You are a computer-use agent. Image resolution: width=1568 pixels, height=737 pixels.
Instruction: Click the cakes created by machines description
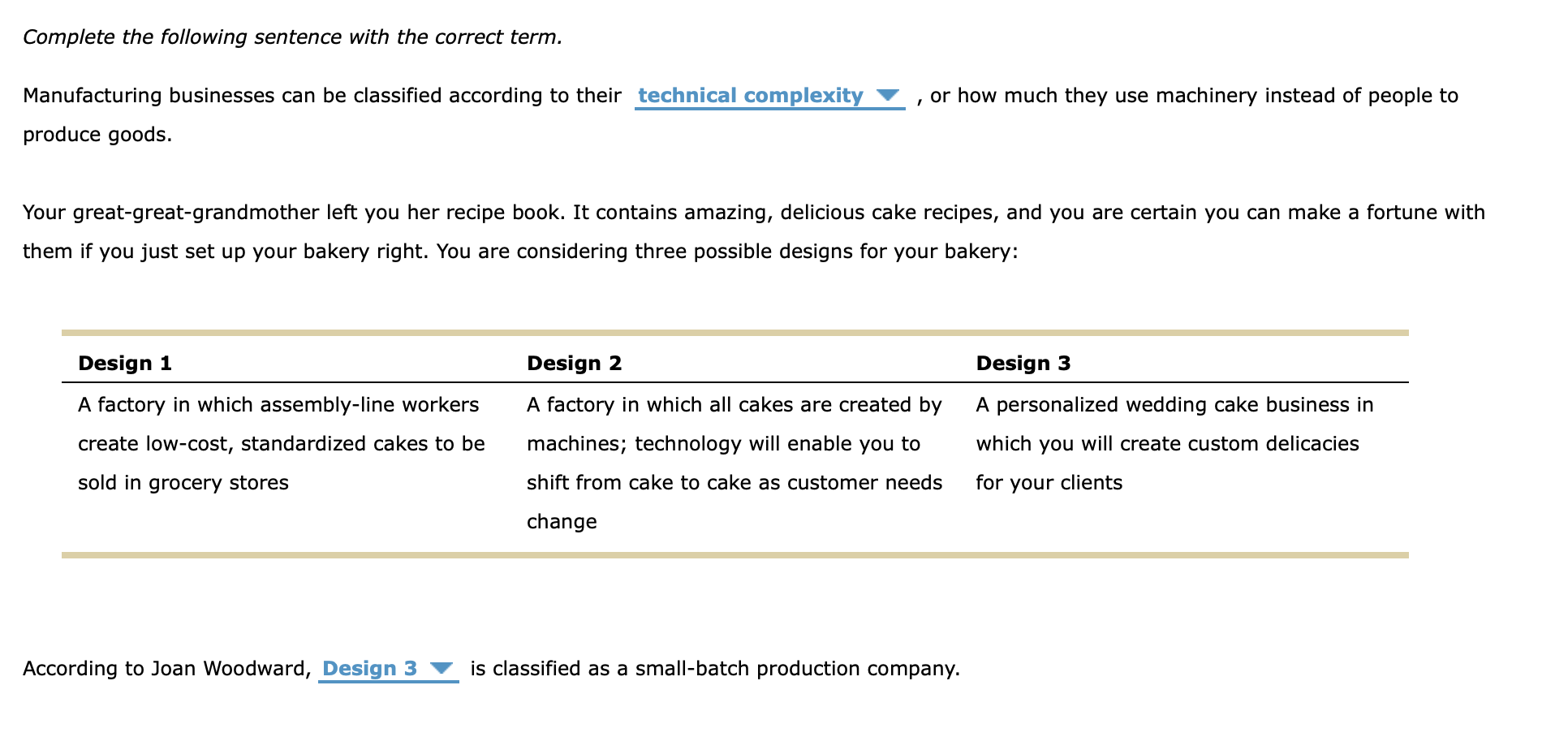click(x=734, y=463)
